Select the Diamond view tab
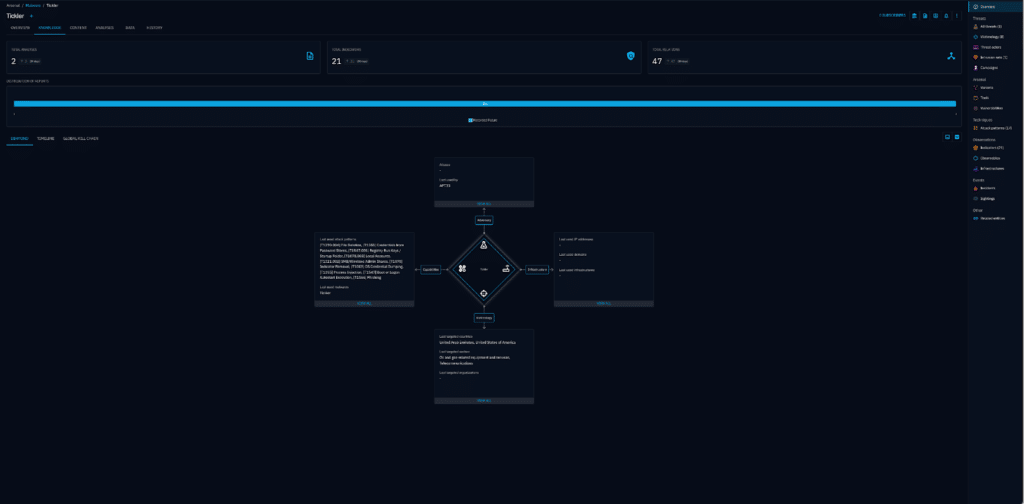 point(20,139)
